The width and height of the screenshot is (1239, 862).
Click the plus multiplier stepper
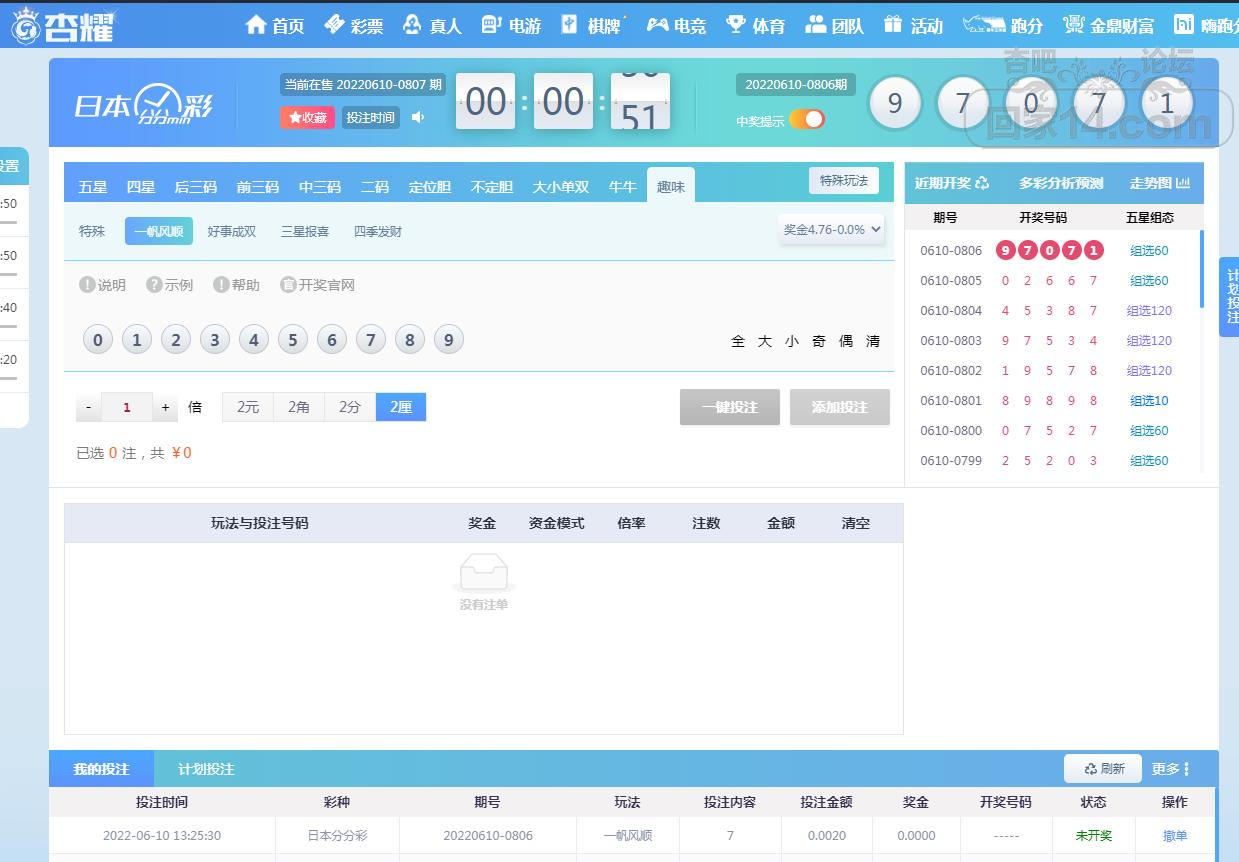166,407
